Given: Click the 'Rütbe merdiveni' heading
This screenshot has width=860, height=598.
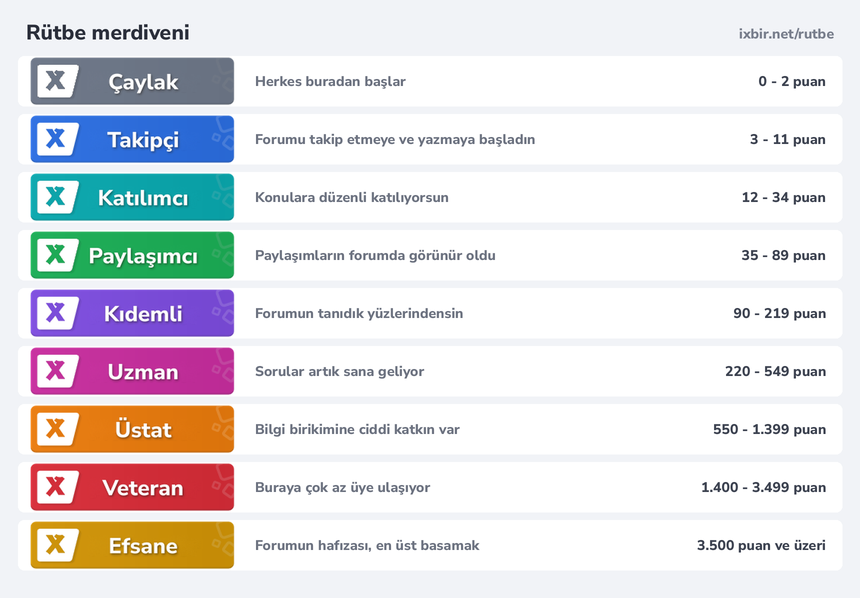Looking at the screenshot, I should [x=108, y=33].
